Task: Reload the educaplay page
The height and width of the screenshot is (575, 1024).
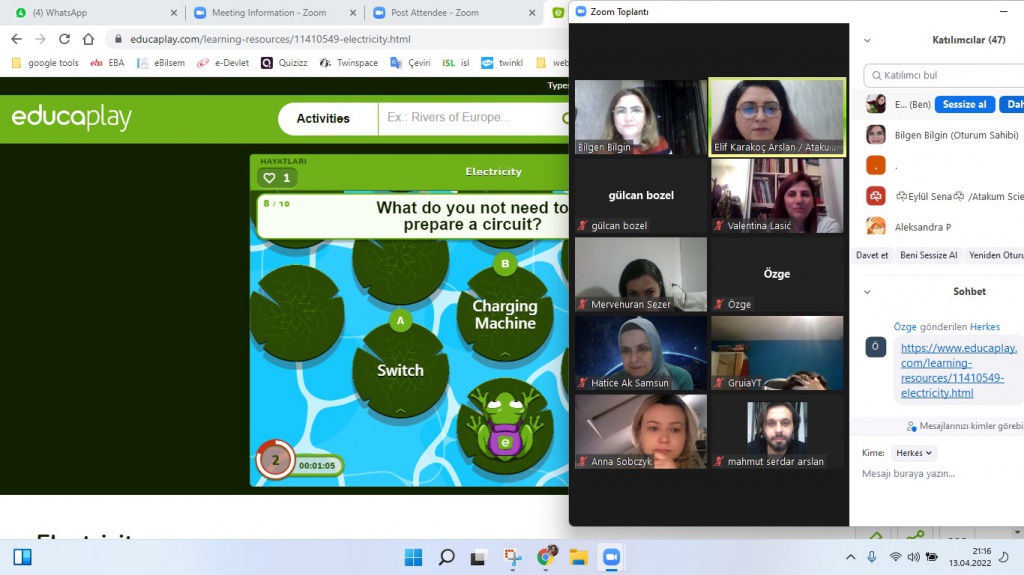Action: point(64,39)
